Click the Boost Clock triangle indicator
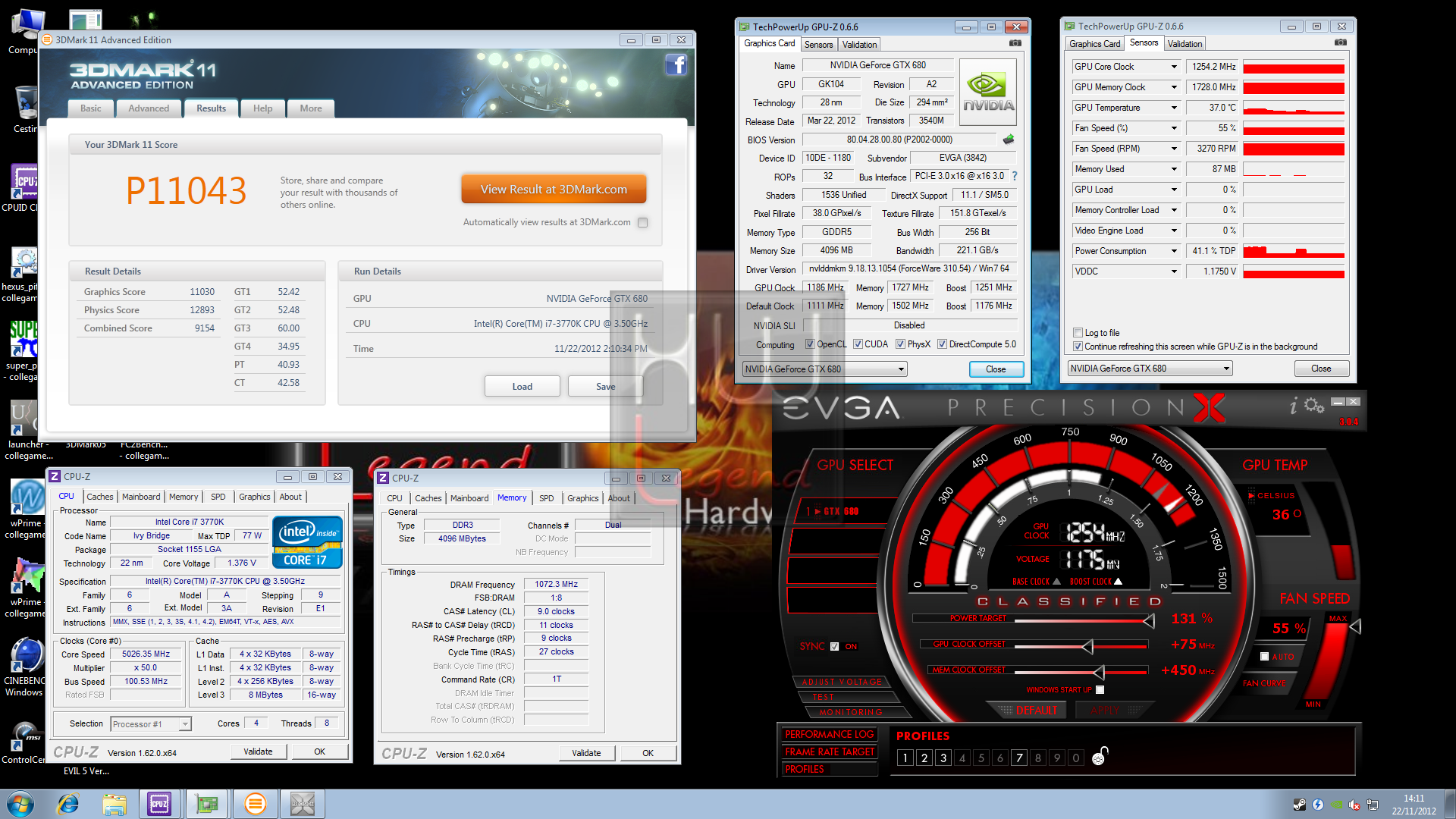This screenshot has width=1456, height=819. point(1118,582)
